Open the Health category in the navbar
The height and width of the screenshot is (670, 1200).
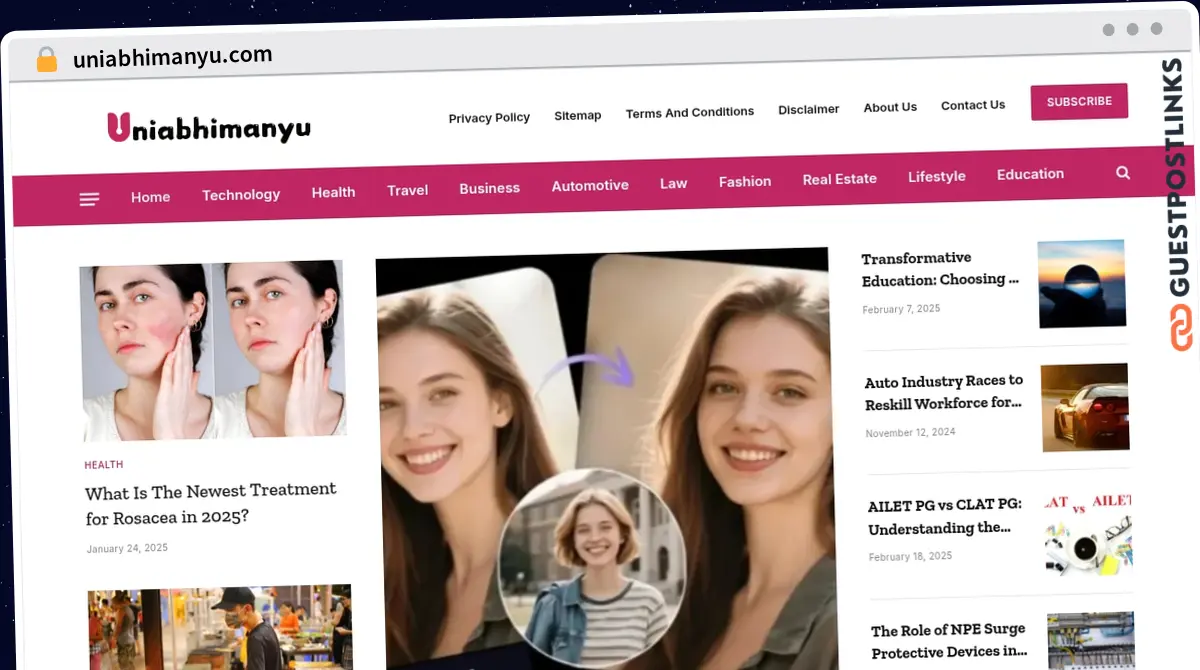[333, 192]
